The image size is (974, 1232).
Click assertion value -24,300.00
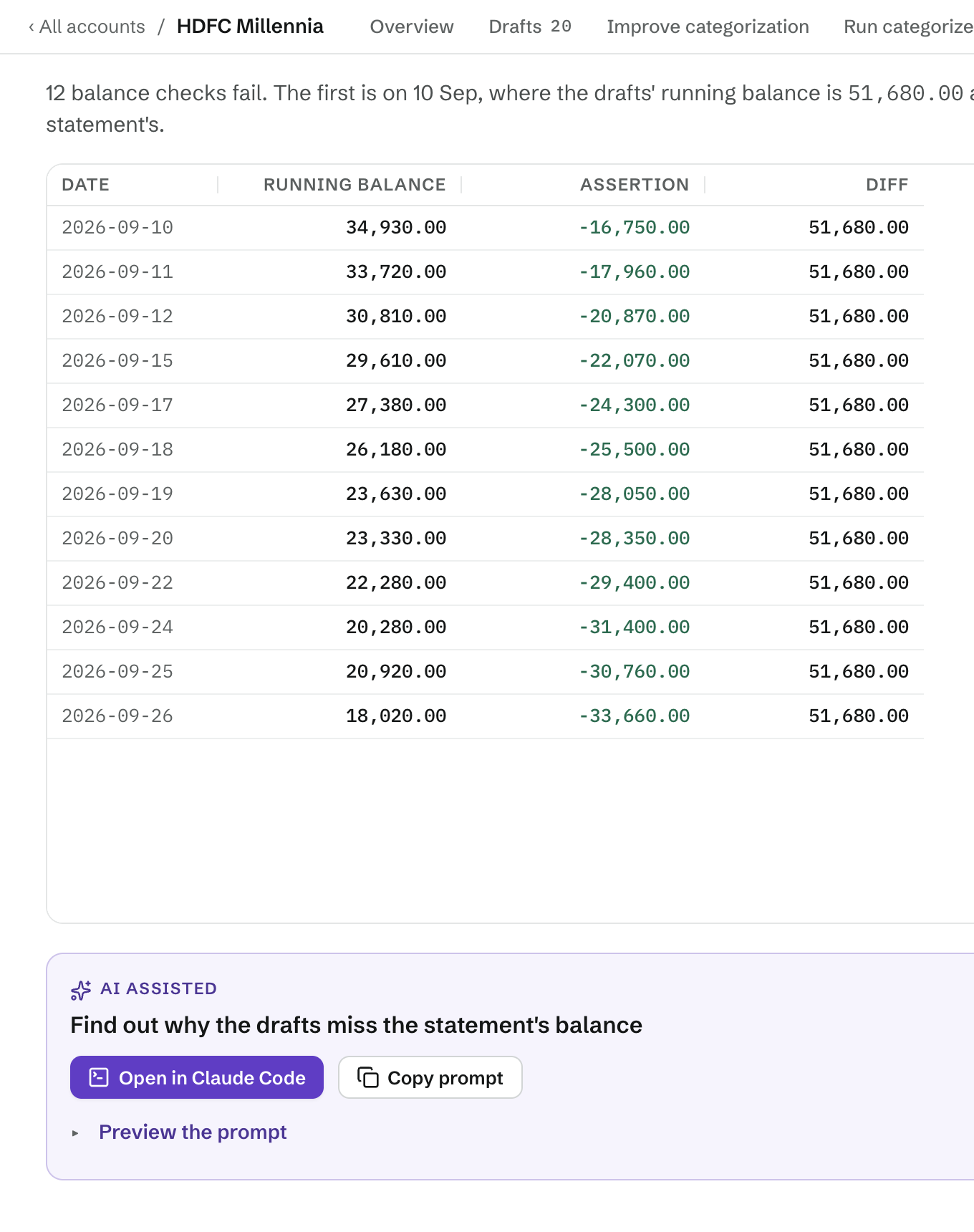click(x=635, y=405)
